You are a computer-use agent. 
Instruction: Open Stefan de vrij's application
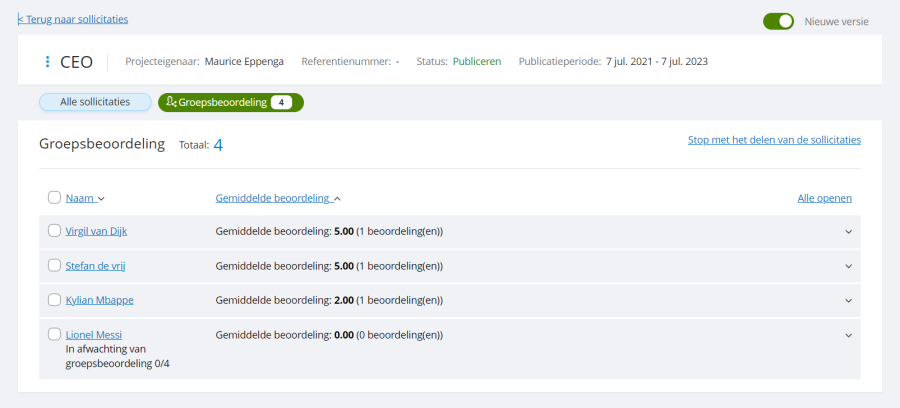(x=95, y=266)
